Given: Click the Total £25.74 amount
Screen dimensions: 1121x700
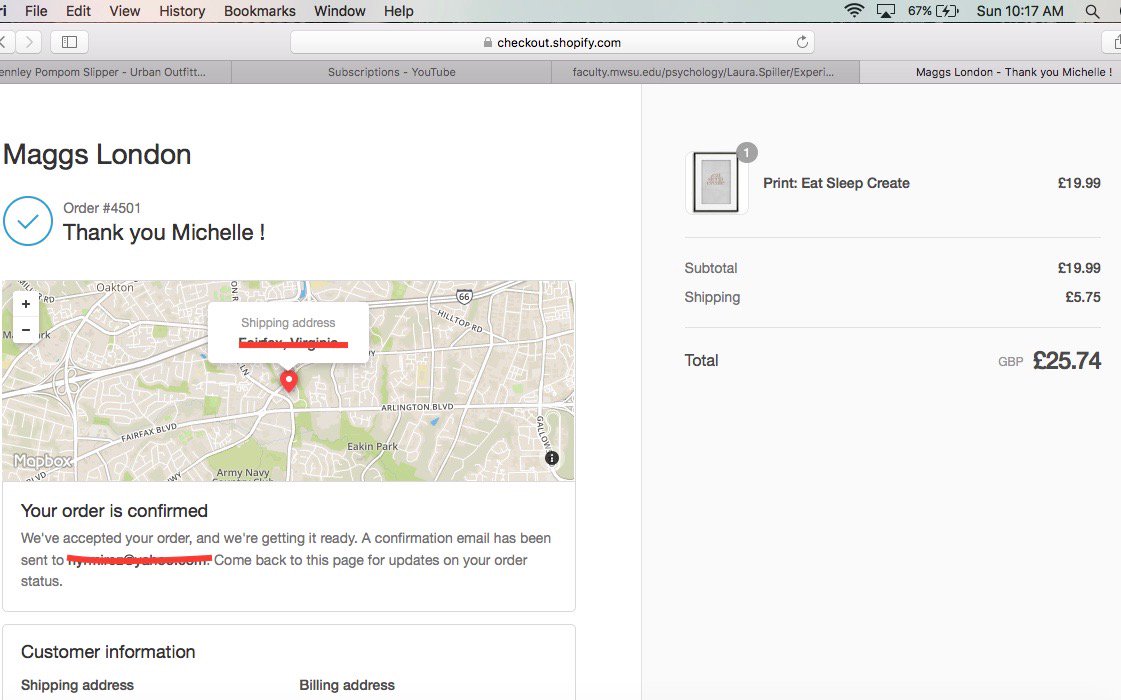Looking at the screenshot, I should coord(1067,360).
